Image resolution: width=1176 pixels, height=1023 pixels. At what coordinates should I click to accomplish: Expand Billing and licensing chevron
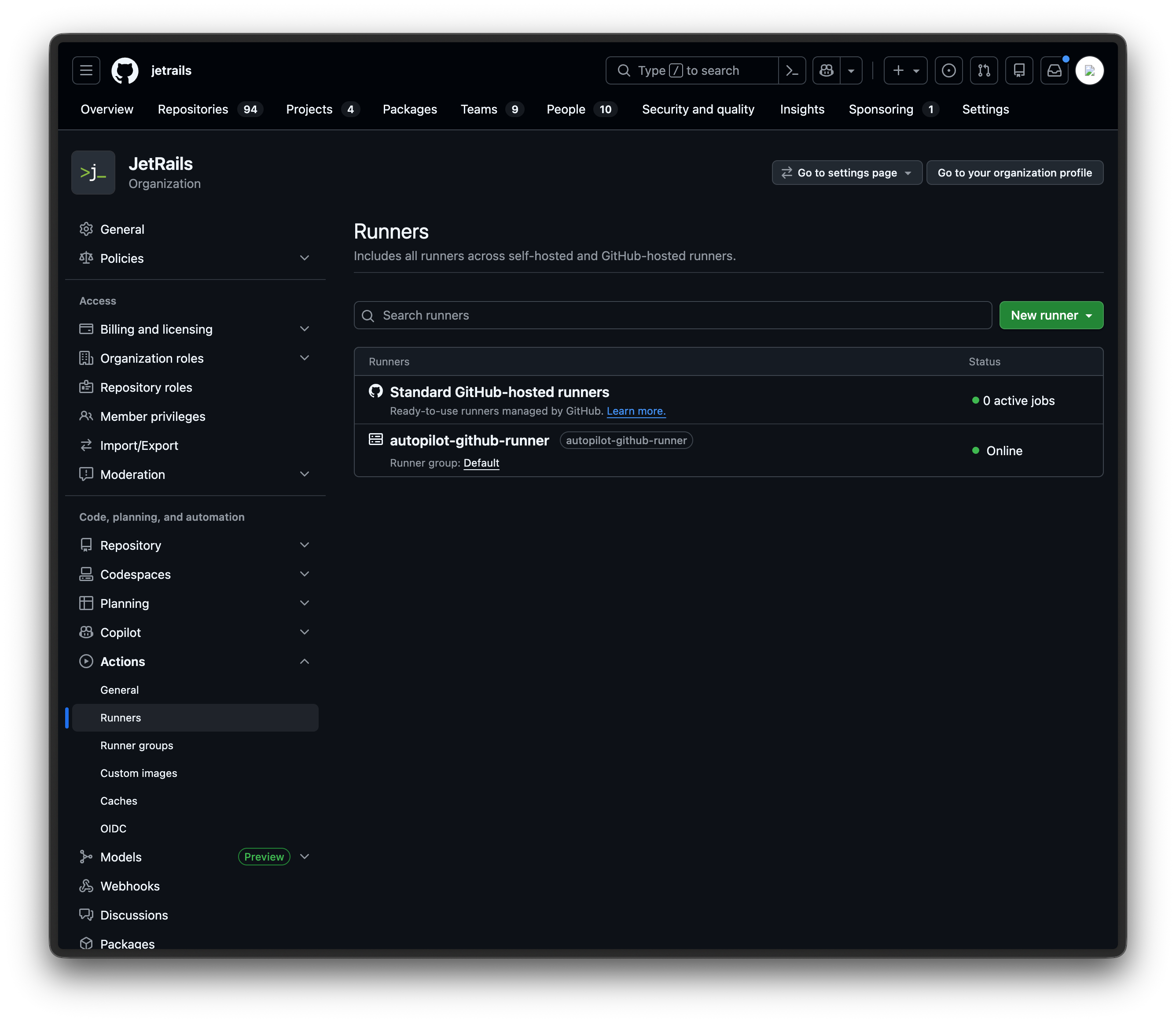pyautogui.click(x=304, y=329)
